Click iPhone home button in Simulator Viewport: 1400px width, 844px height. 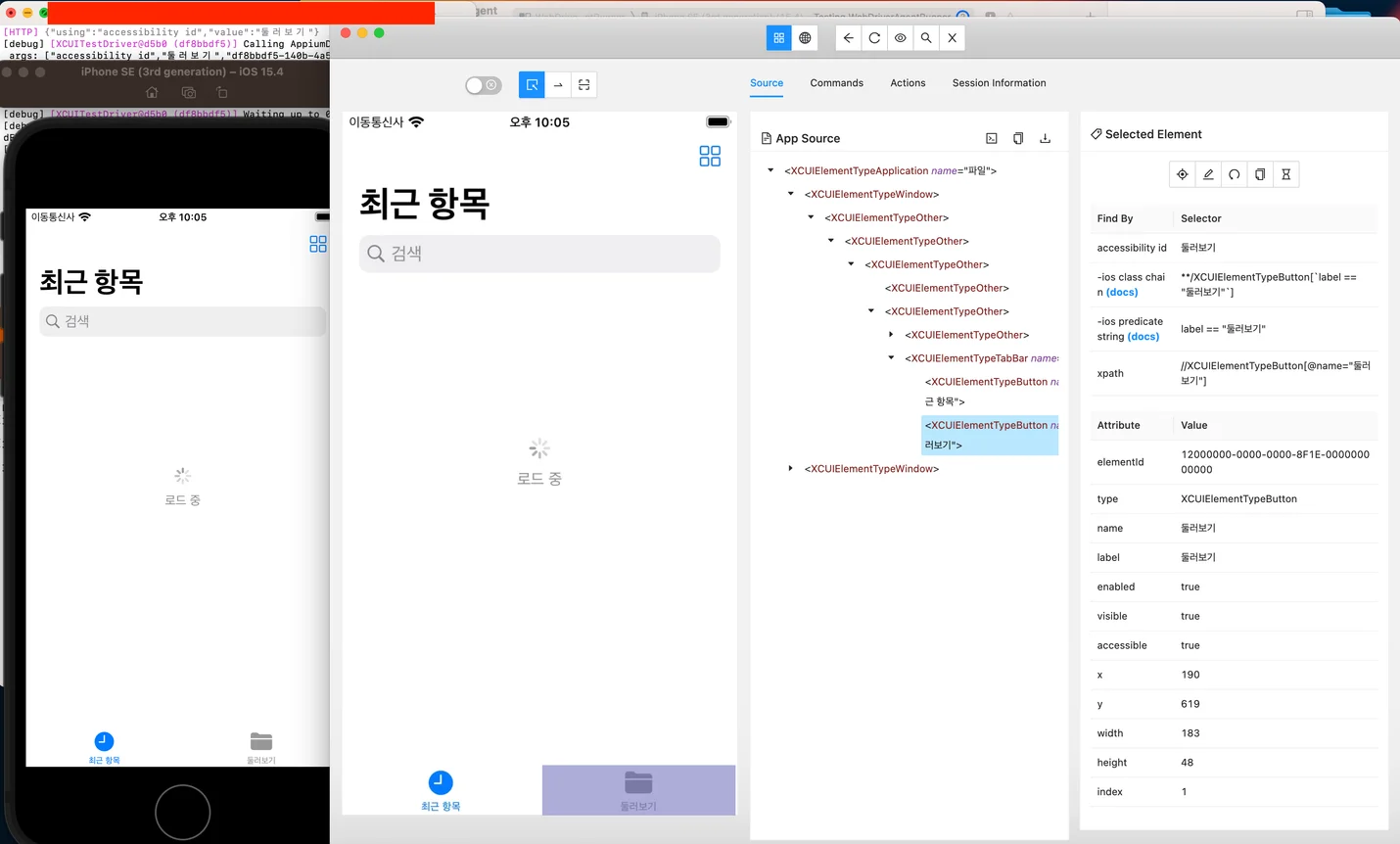(183, 812)
